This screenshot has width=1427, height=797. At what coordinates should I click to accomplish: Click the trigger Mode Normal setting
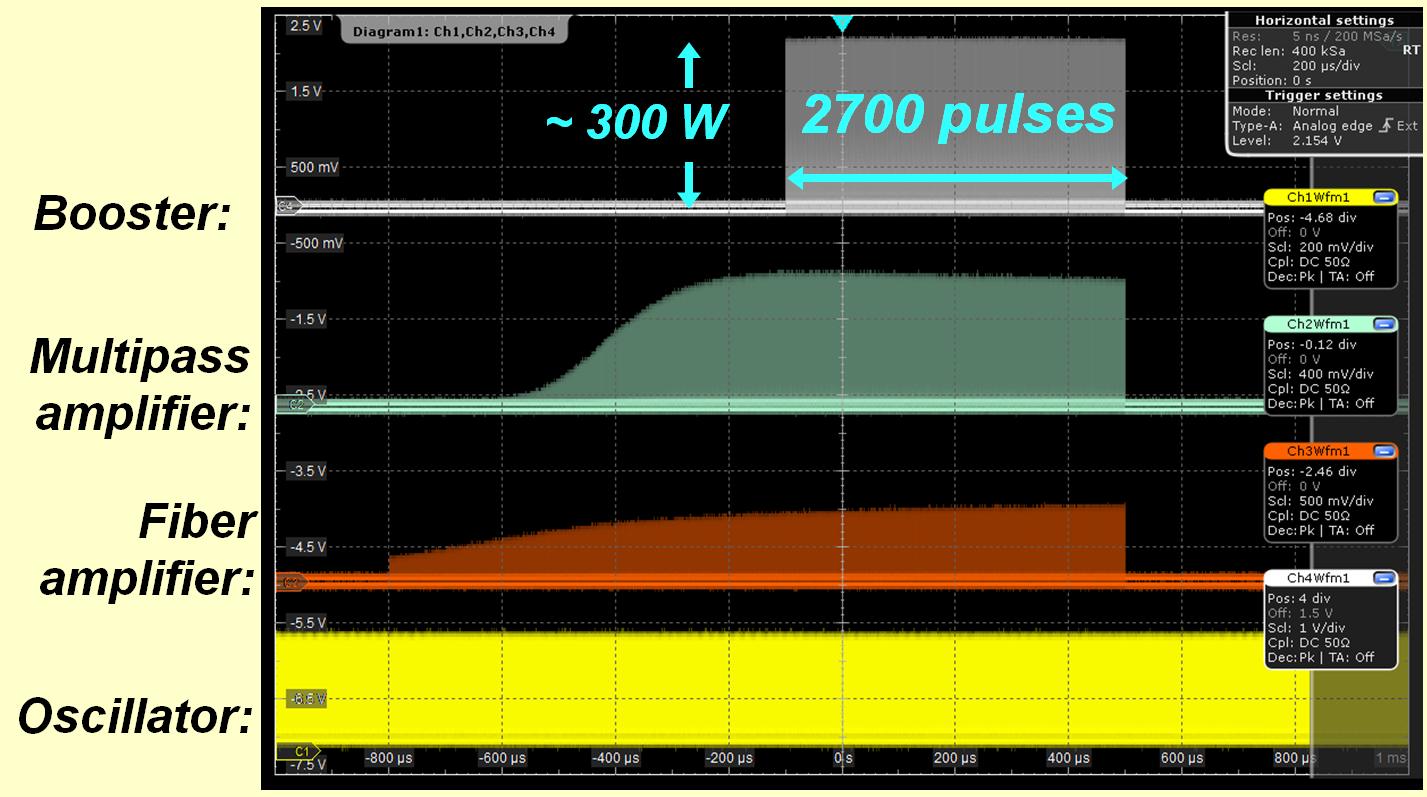coord(1315,111)
